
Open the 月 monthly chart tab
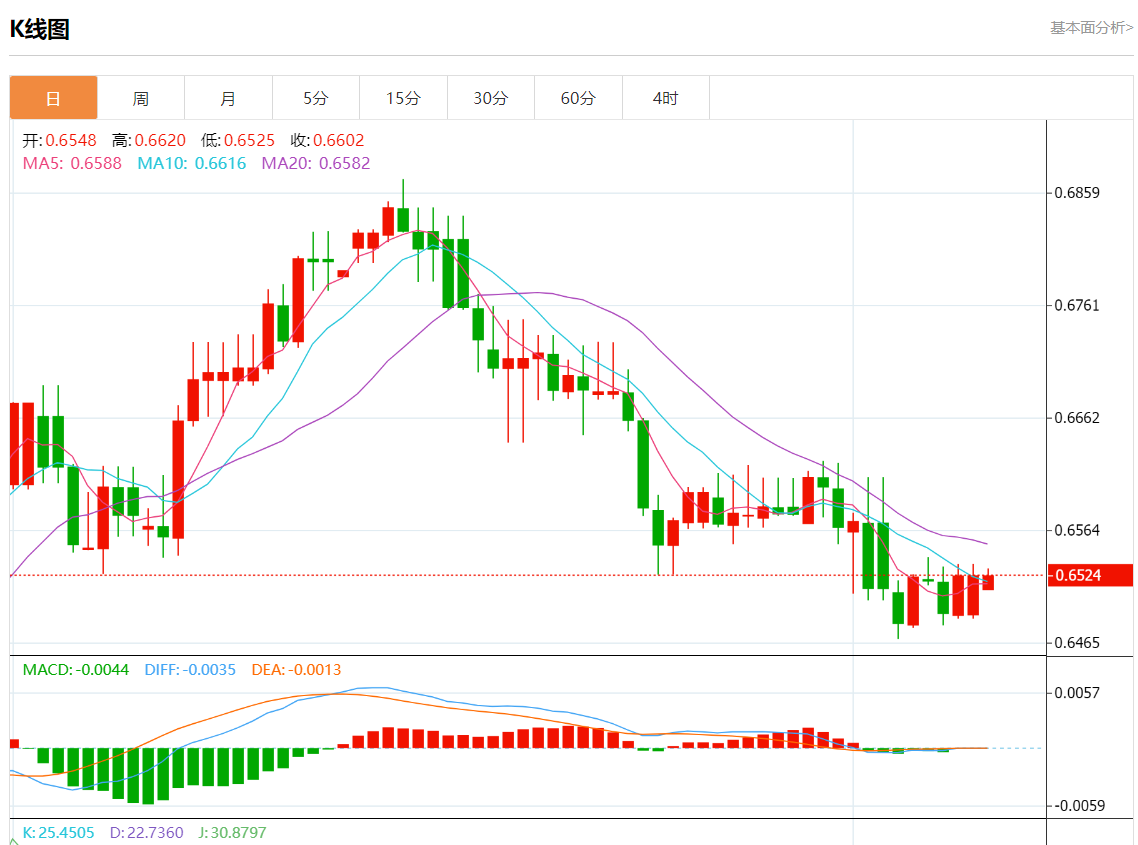[228, 98]
